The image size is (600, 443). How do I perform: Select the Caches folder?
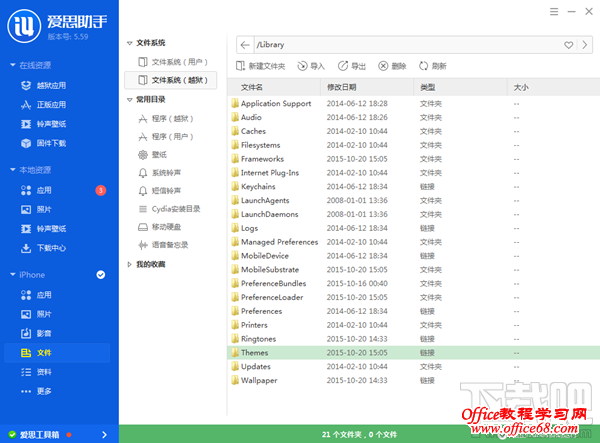(414, 131)
